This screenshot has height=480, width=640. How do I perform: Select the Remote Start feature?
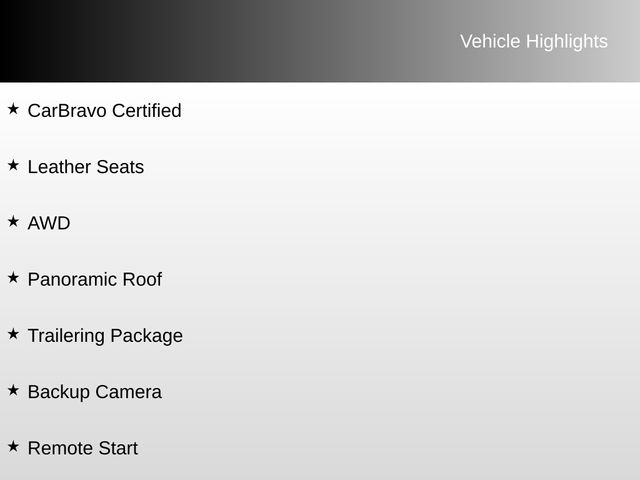83,448
